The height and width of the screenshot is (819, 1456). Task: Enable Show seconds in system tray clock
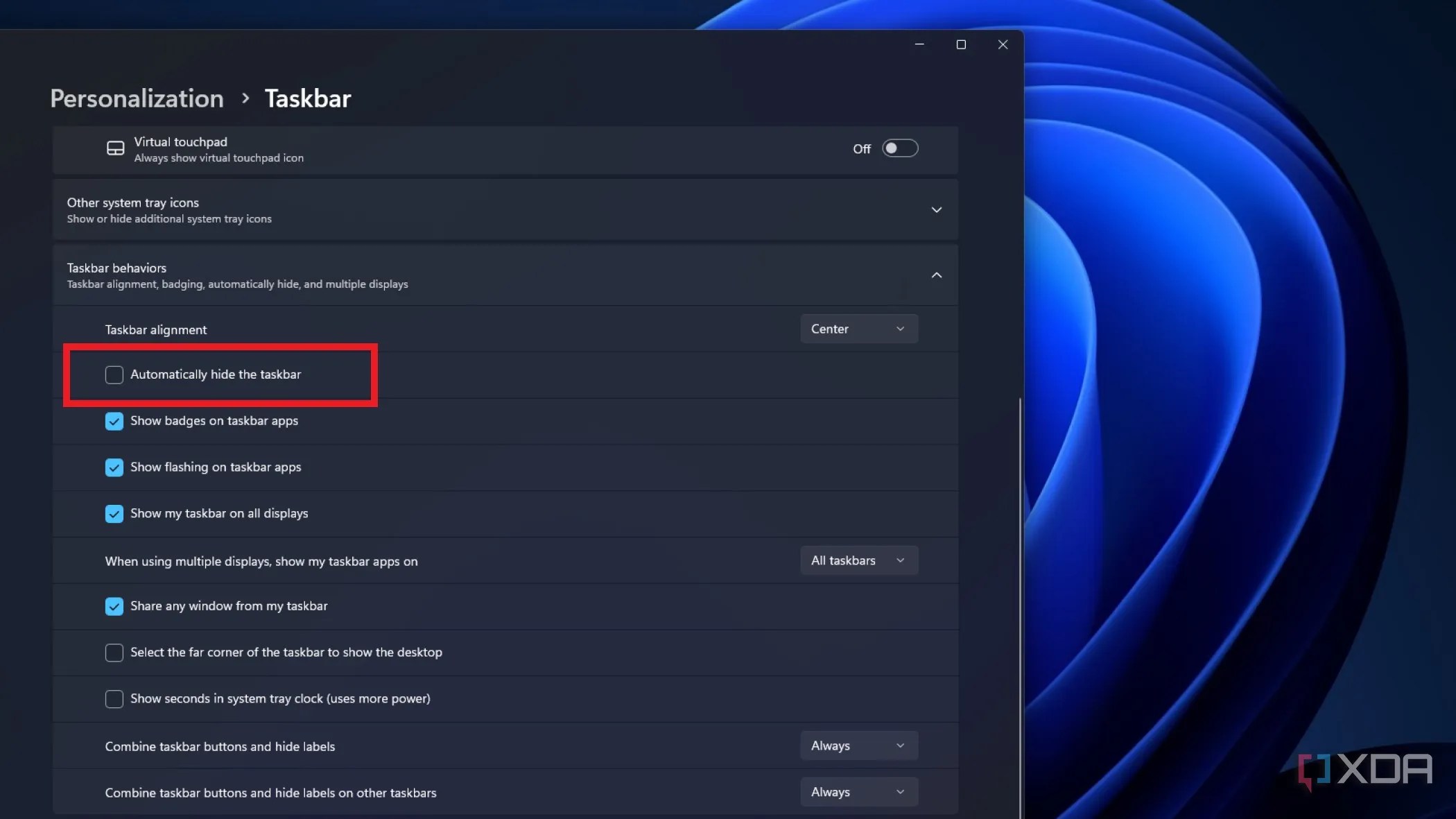pyautogui.click(x=114, y=699)
